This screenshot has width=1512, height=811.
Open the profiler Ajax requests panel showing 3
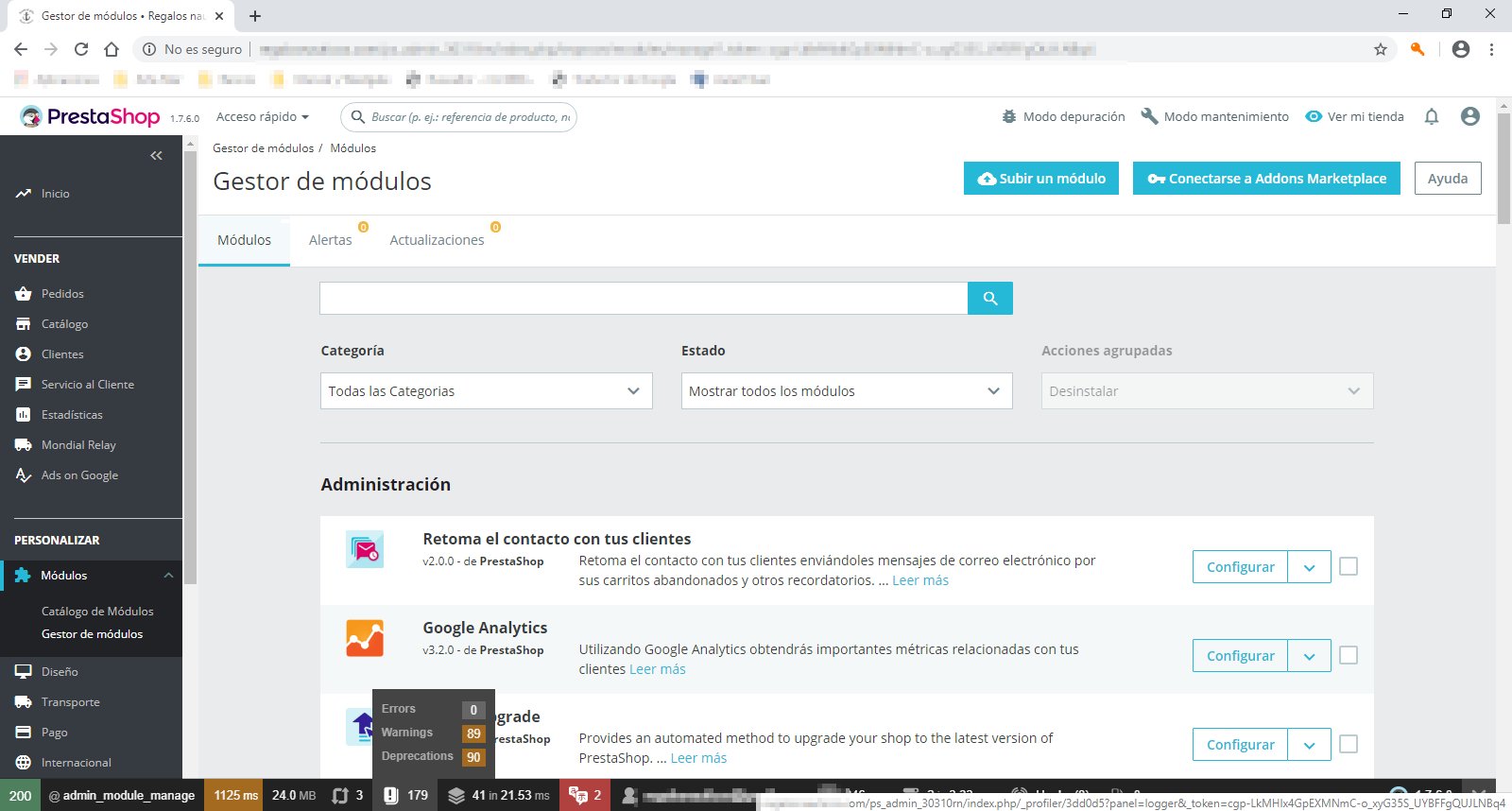click(x=348, y=796)
